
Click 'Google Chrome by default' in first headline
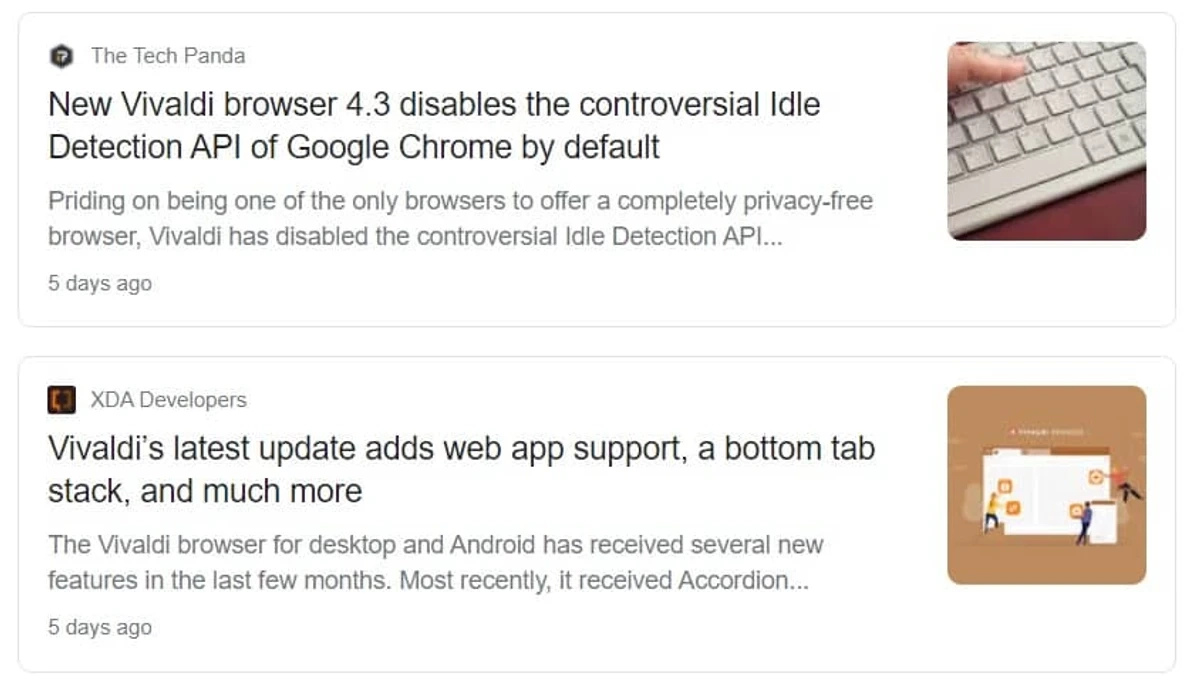tap(472, 148)
